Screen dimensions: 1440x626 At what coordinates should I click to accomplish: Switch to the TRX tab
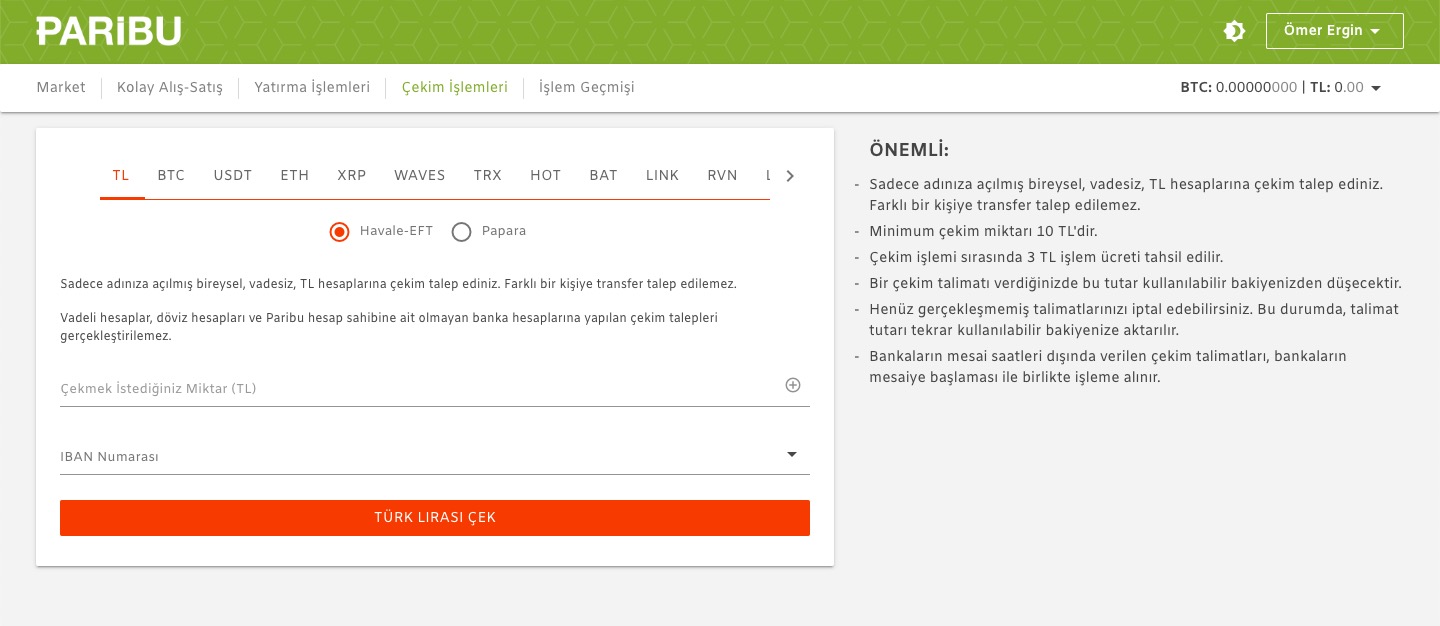click(487, 176)
